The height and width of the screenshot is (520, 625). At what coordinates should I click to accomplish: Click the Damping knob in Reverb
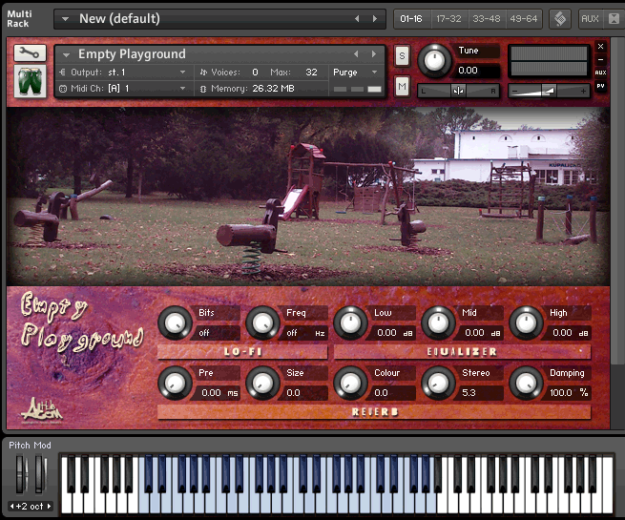tap(526, 383)
